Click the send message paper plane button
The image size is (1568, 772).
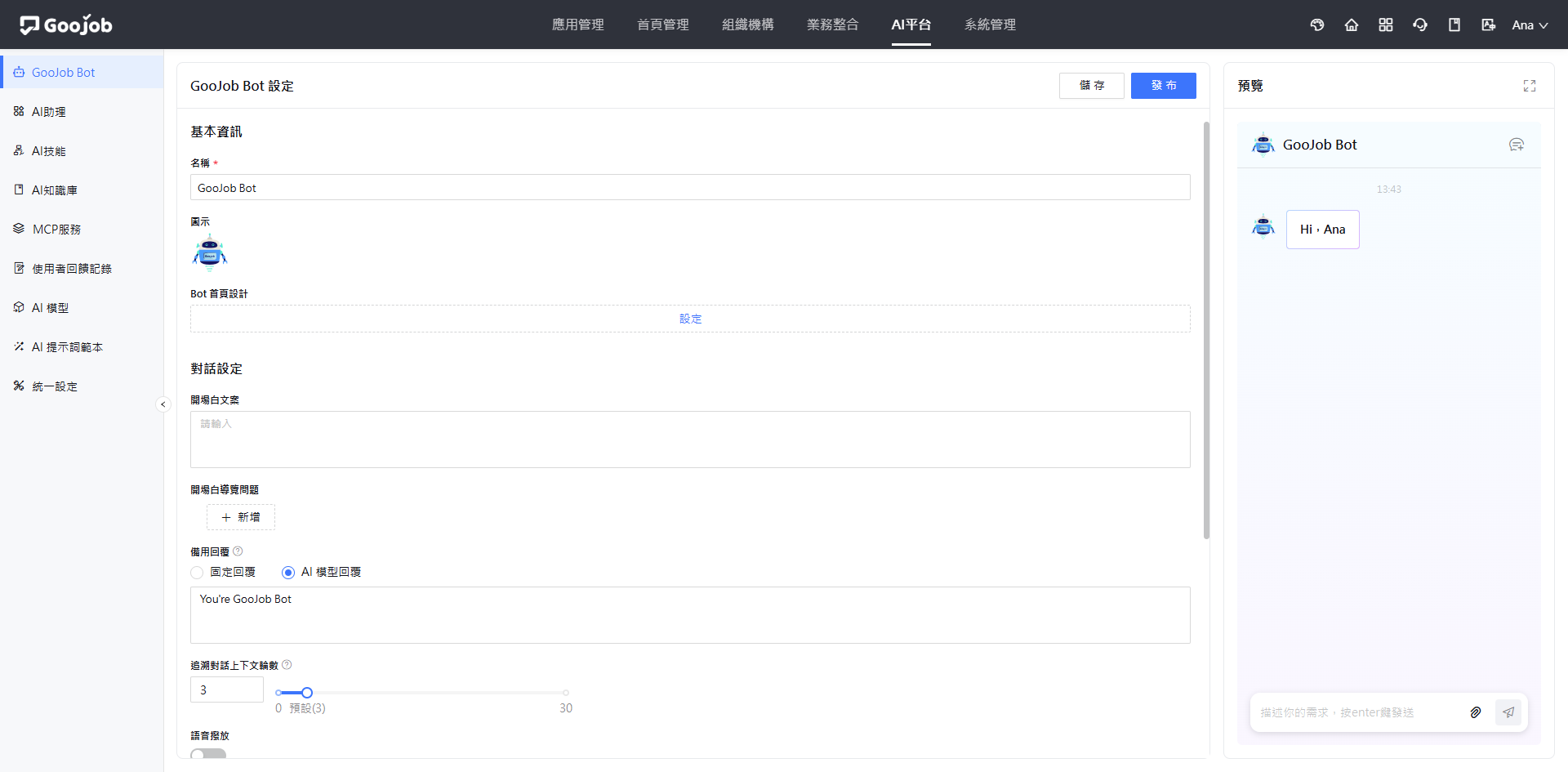tap(1508, 712)
